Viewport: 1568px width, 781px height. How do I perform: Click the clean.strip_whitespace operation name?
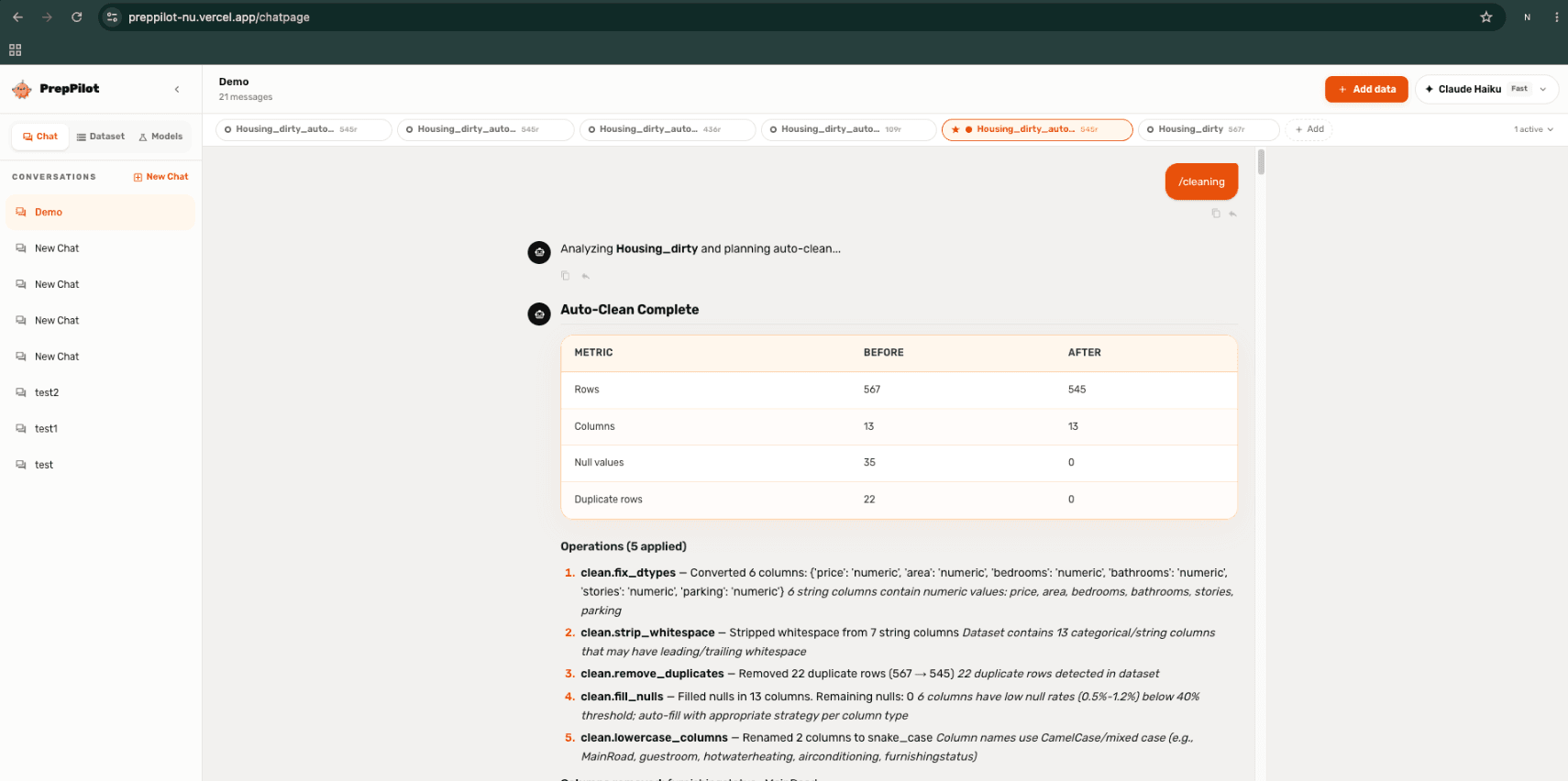647,632
